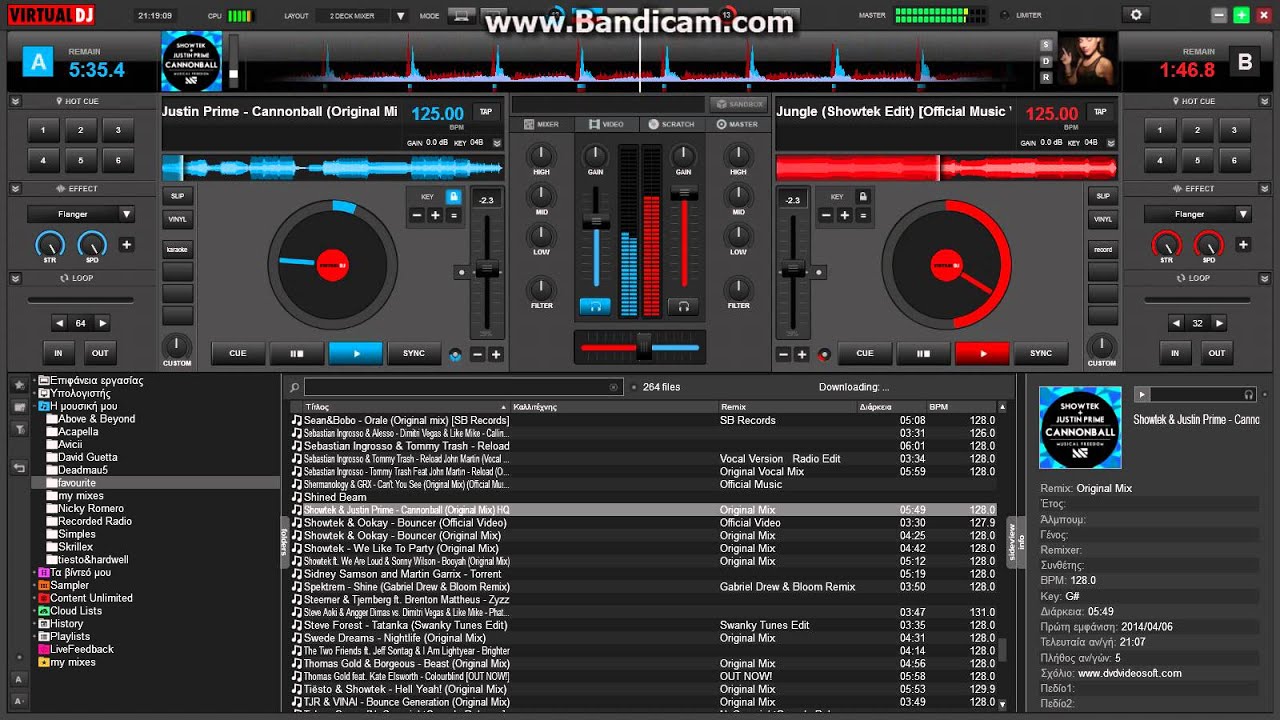Set loop IN point on deck A

[x=58, y=353]
